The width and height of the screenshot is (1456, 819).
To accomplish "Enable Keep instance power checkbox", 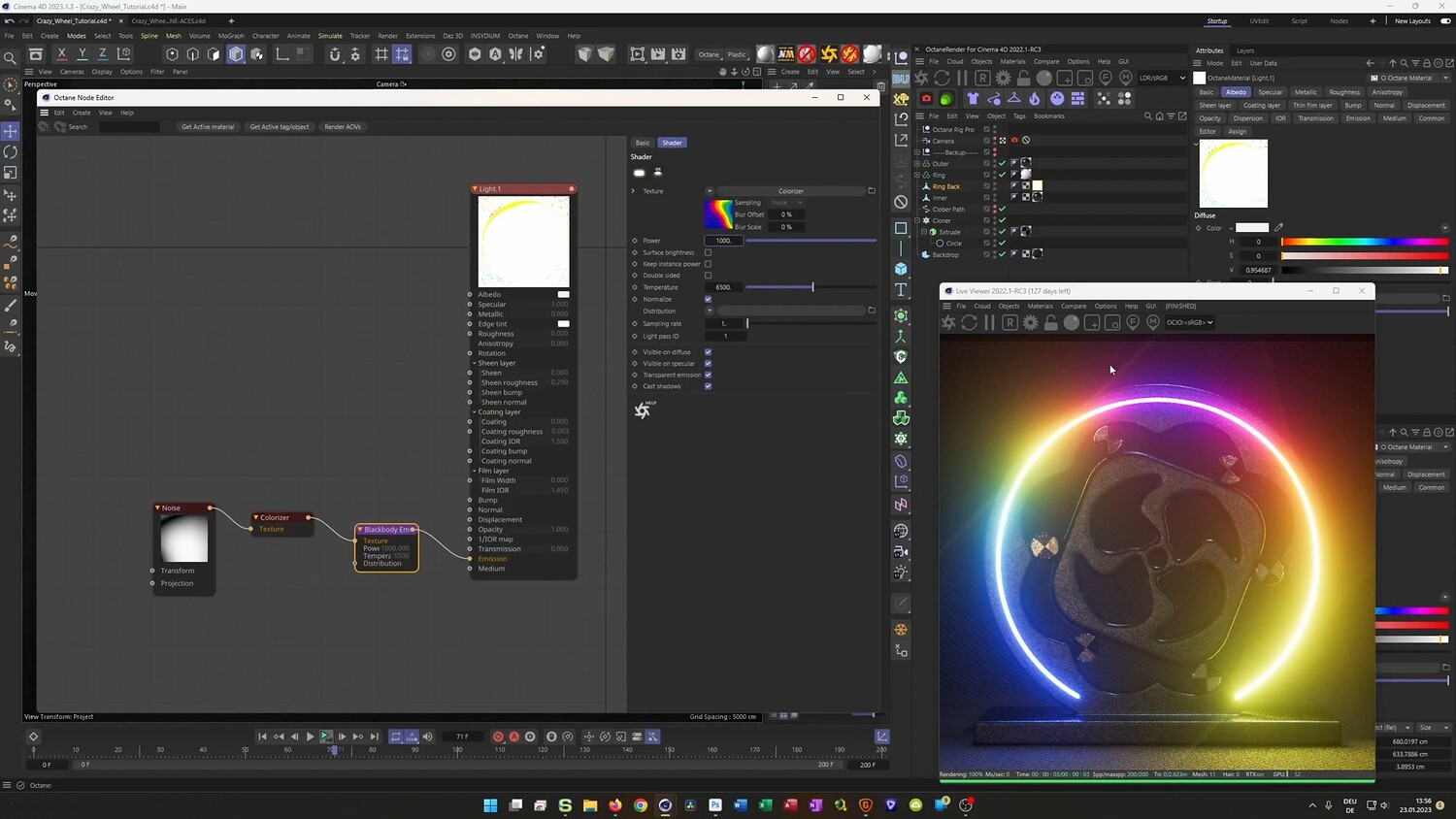I will [x=708, y=264].
